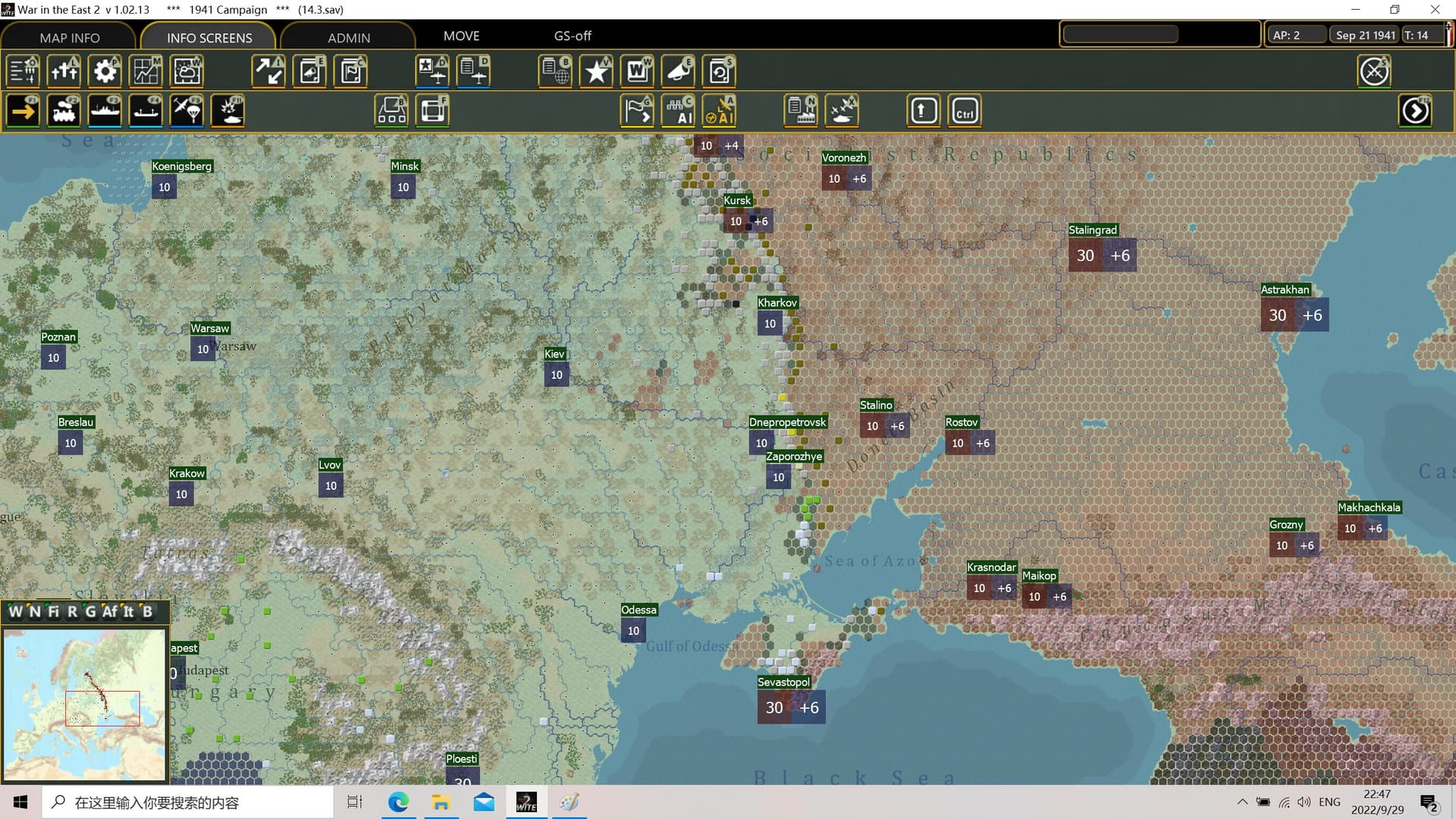Select Air transport parachute icon (F9)
Screen dimensions: 1456x819
click(x=187, y=111)
